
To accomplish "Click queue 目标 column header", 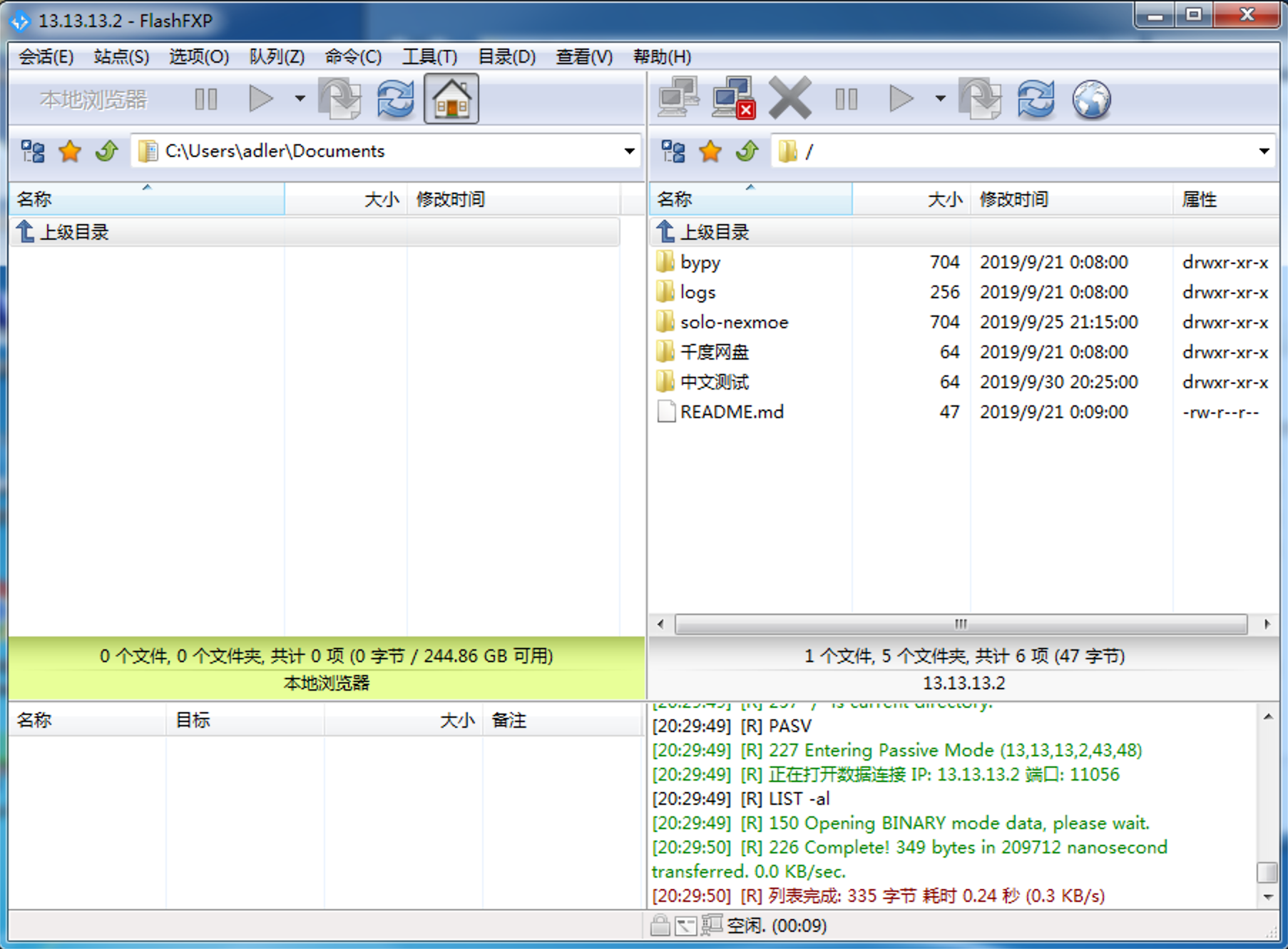I will point(245,720).
